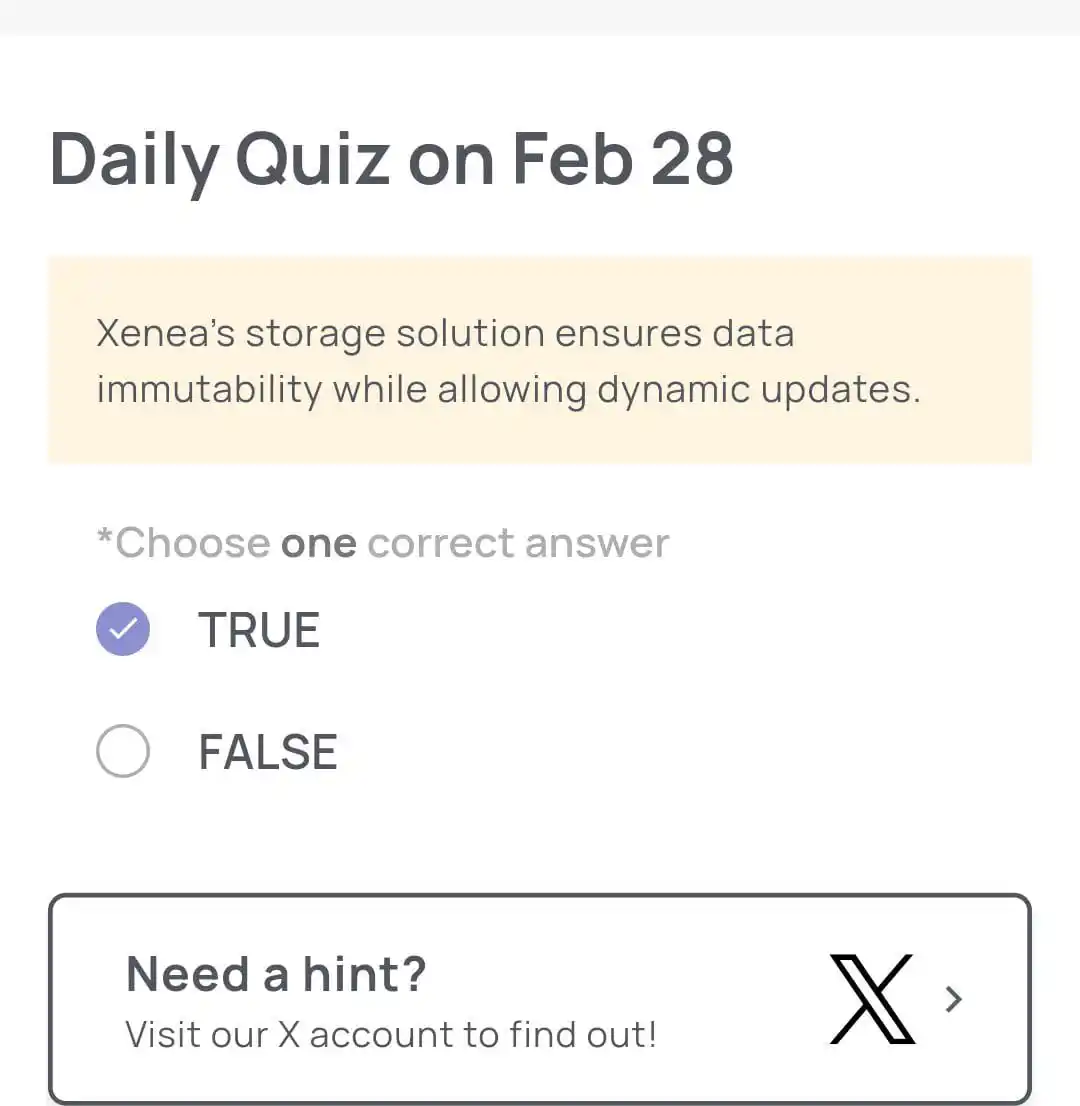Click 'Visit our X account to find out!'
The image size is (1080, 1106).
pyautogui.click(x=391, y=1035)
